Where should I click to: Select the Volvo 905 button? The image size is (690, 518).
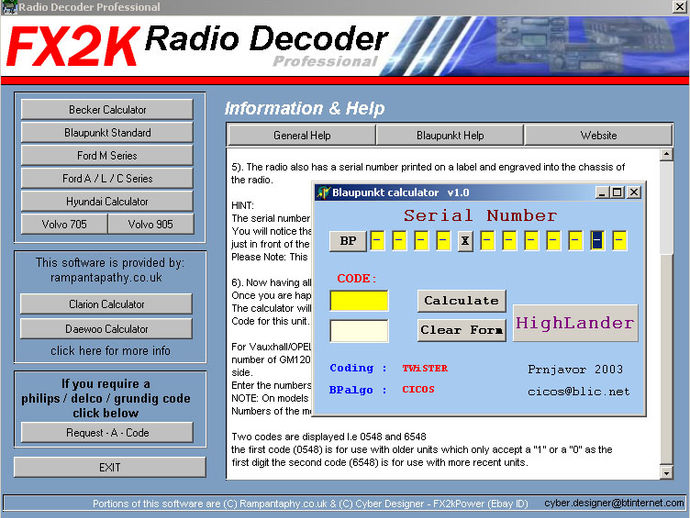click(150, 224)
